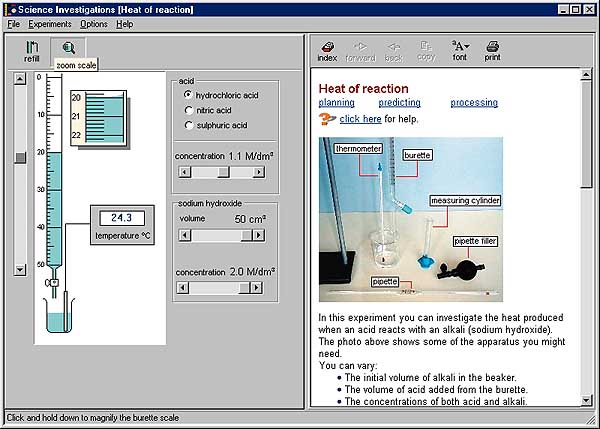Click the 'thermometer' label in photo
The width and height of the screenshot is (600, 429).
359,148
